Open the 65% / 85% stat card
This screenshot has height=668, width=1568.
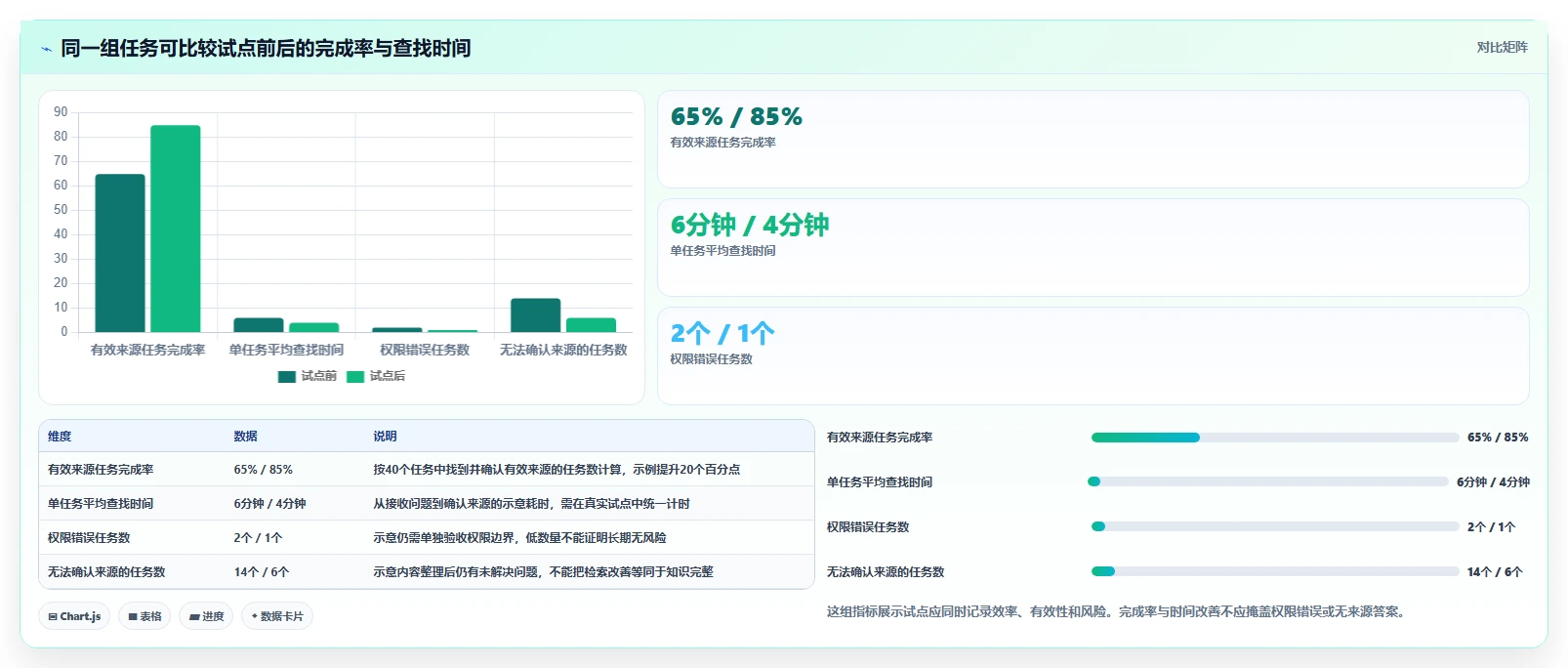1093,140
